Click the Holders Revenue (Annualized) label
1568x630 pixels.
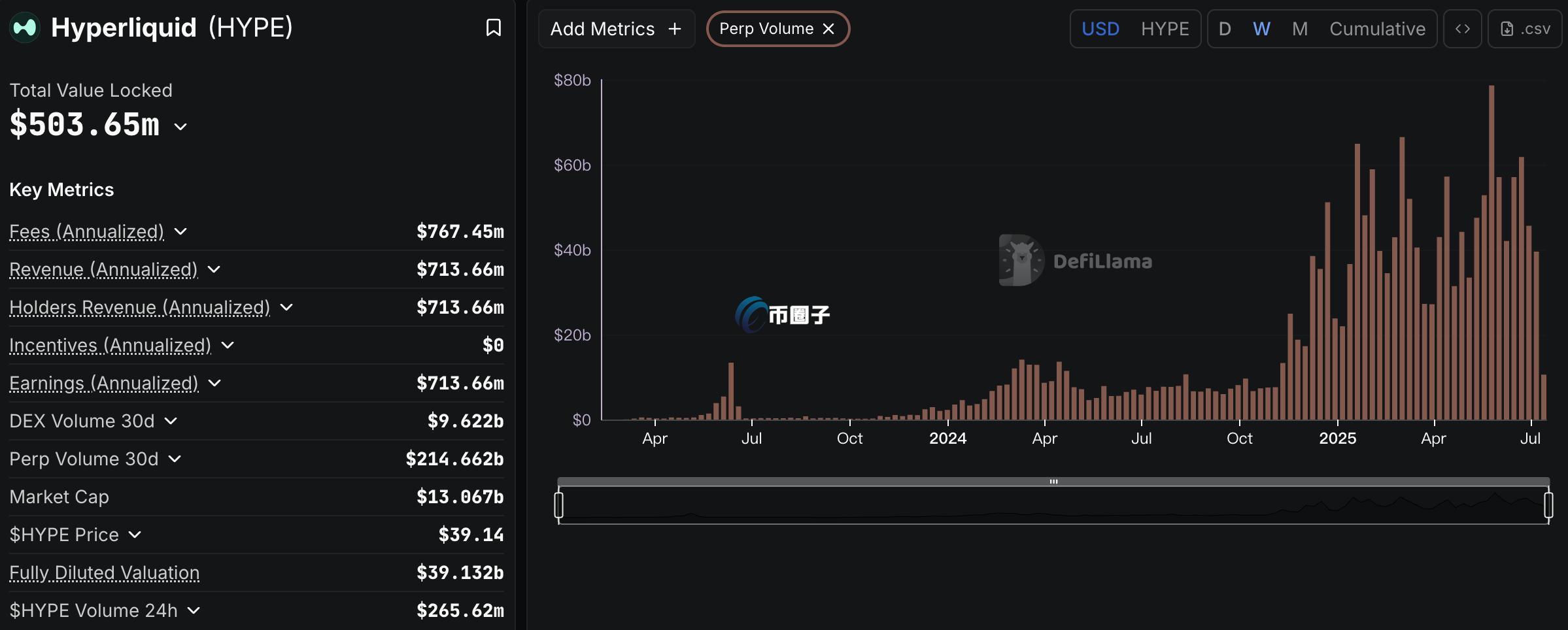tap(139, 307)
